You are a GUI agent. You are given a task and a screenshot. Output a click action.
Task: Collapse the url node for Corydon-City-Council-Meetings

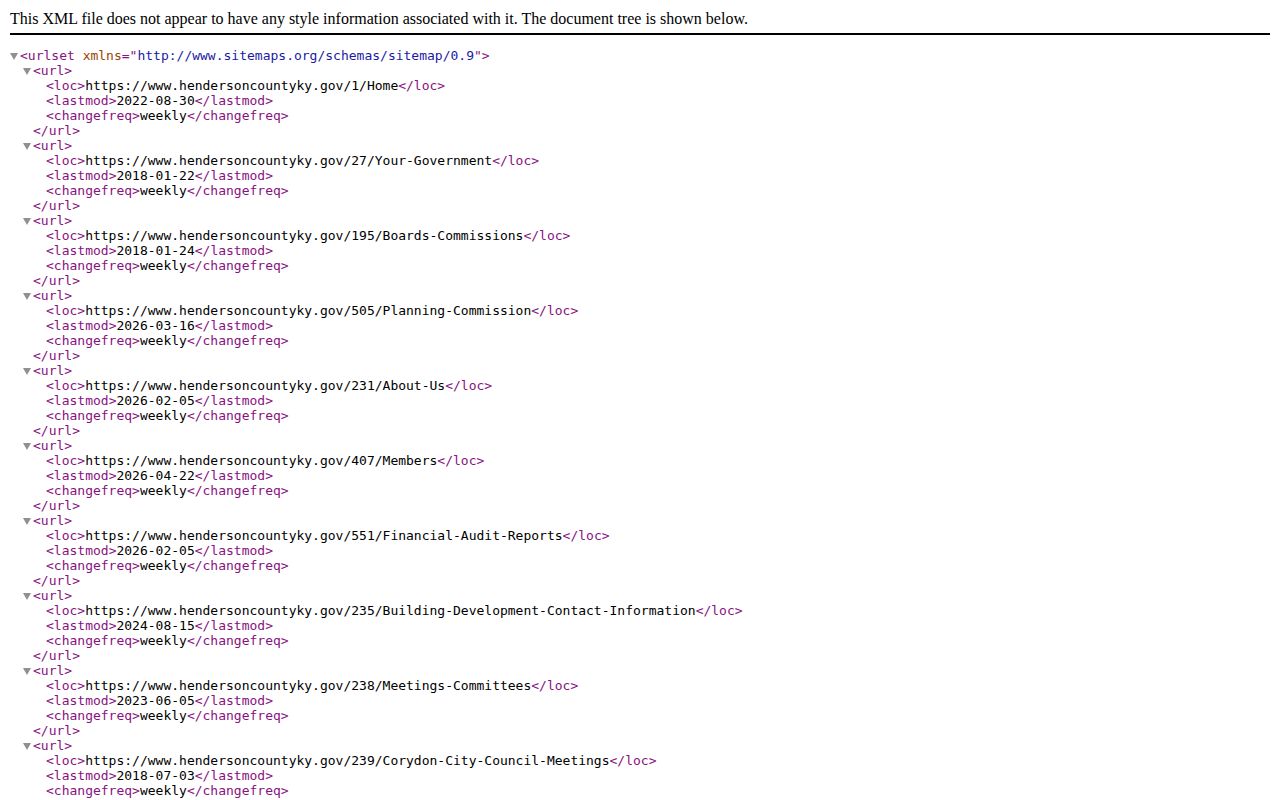pos(28,746)
